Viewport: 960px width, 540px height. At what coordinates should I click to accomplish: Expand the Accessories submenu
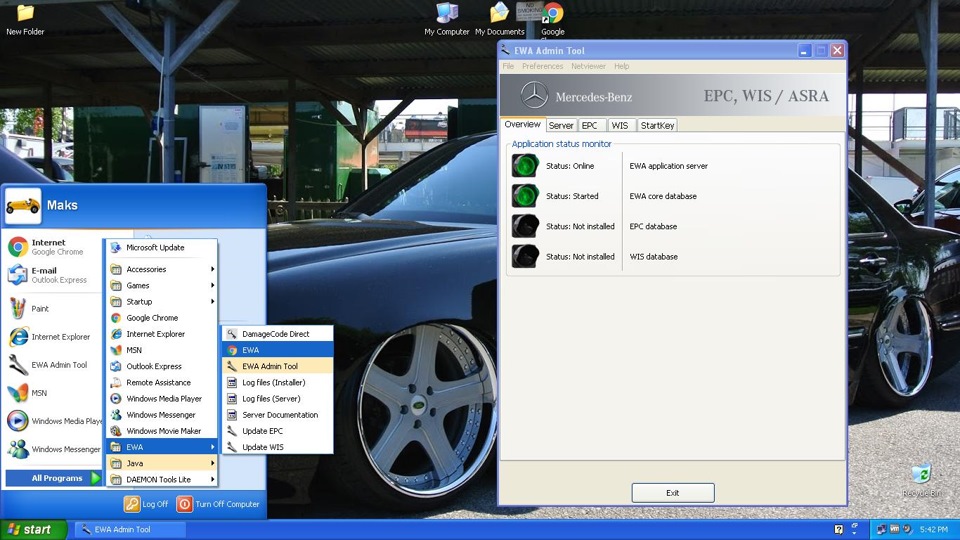click(162, 269)
